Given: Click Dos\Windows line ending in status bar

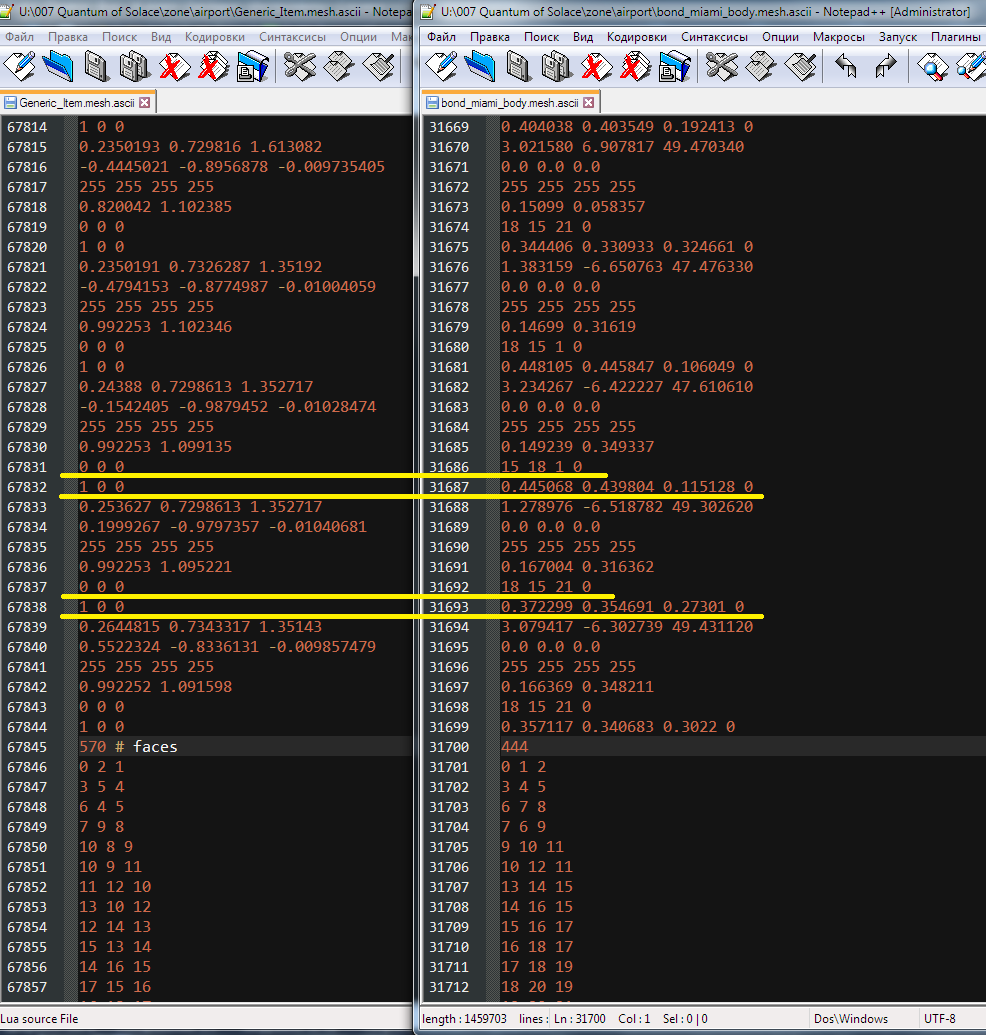Looking at the screenshot, I should click(851, 1018).
